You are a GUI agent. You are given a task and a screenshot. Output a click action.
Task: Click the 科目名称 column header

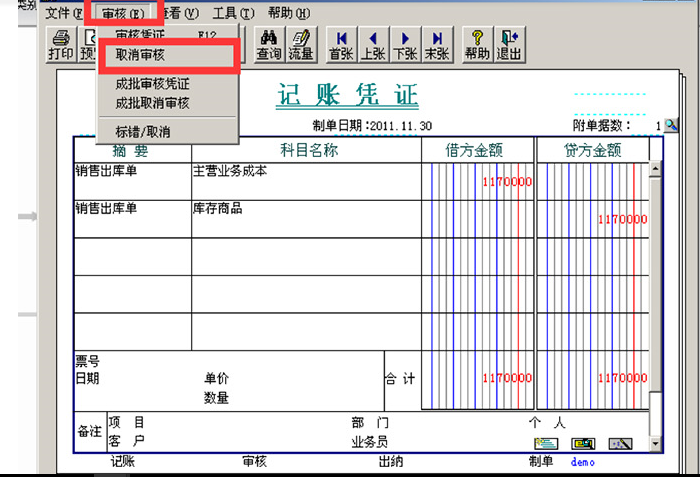pyautogui.click(x=309, y=150)
